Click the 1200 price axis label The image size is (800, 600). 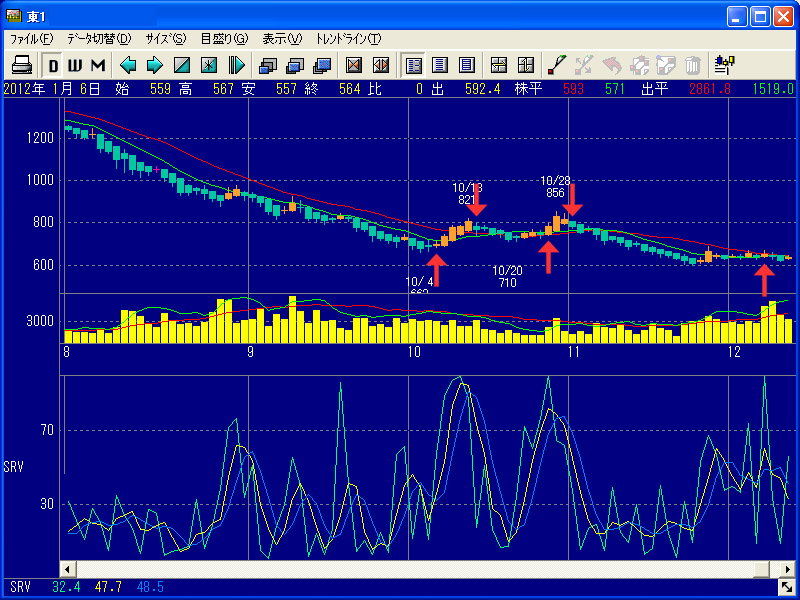pos(40,138)
